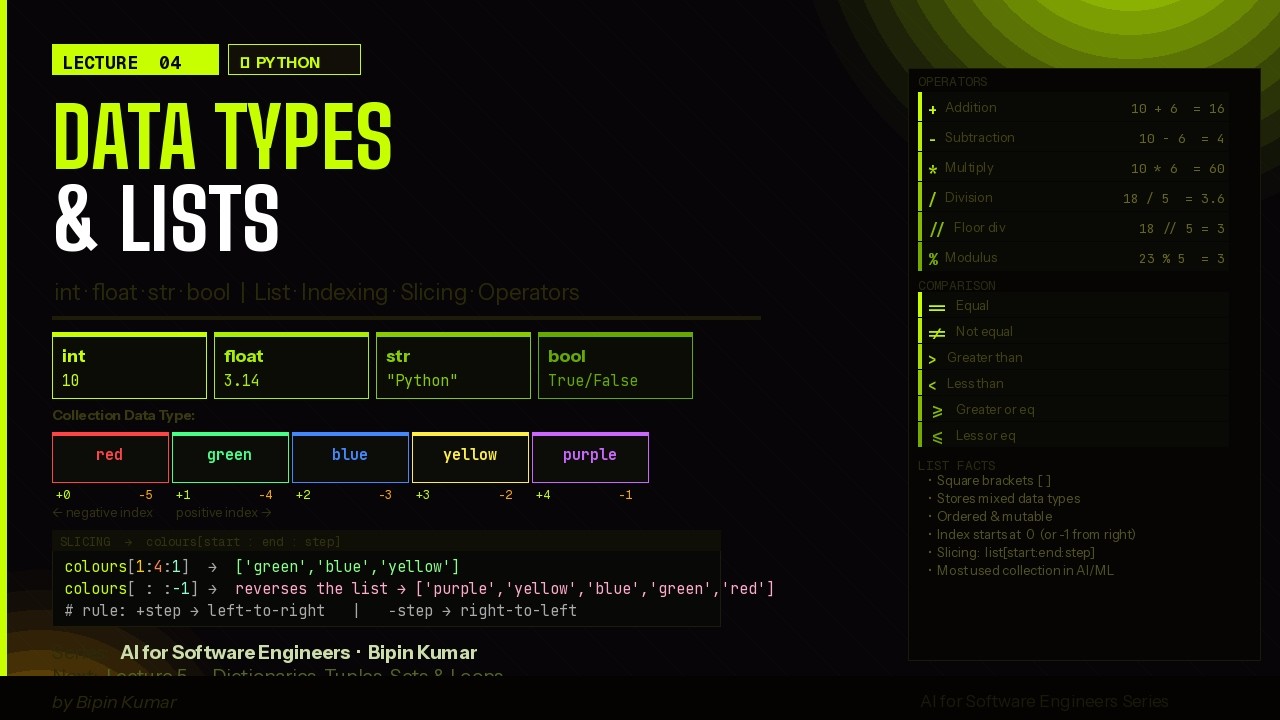The width and height of the screenshot is (1280, 720).
Task: Select the ≤ symbol beside Less or eq
Action: pos(937,437)
